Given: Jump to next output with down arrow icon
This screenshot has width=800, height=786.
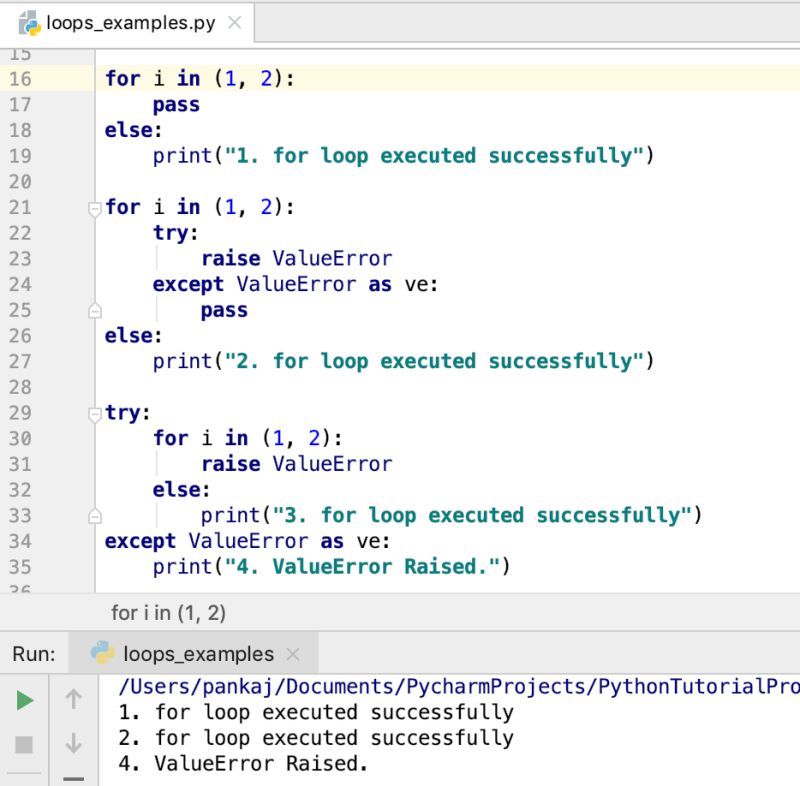Looking at the screenshot, I should (72, 744).
